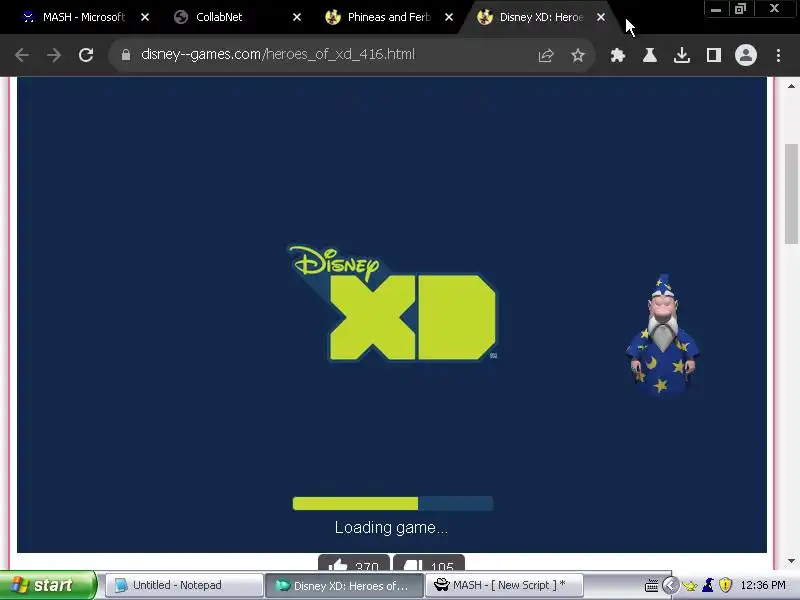Open the Windows Start menu
Image resolution: width=800 pixels, height=600 pixels.
[x=47, y=585]
